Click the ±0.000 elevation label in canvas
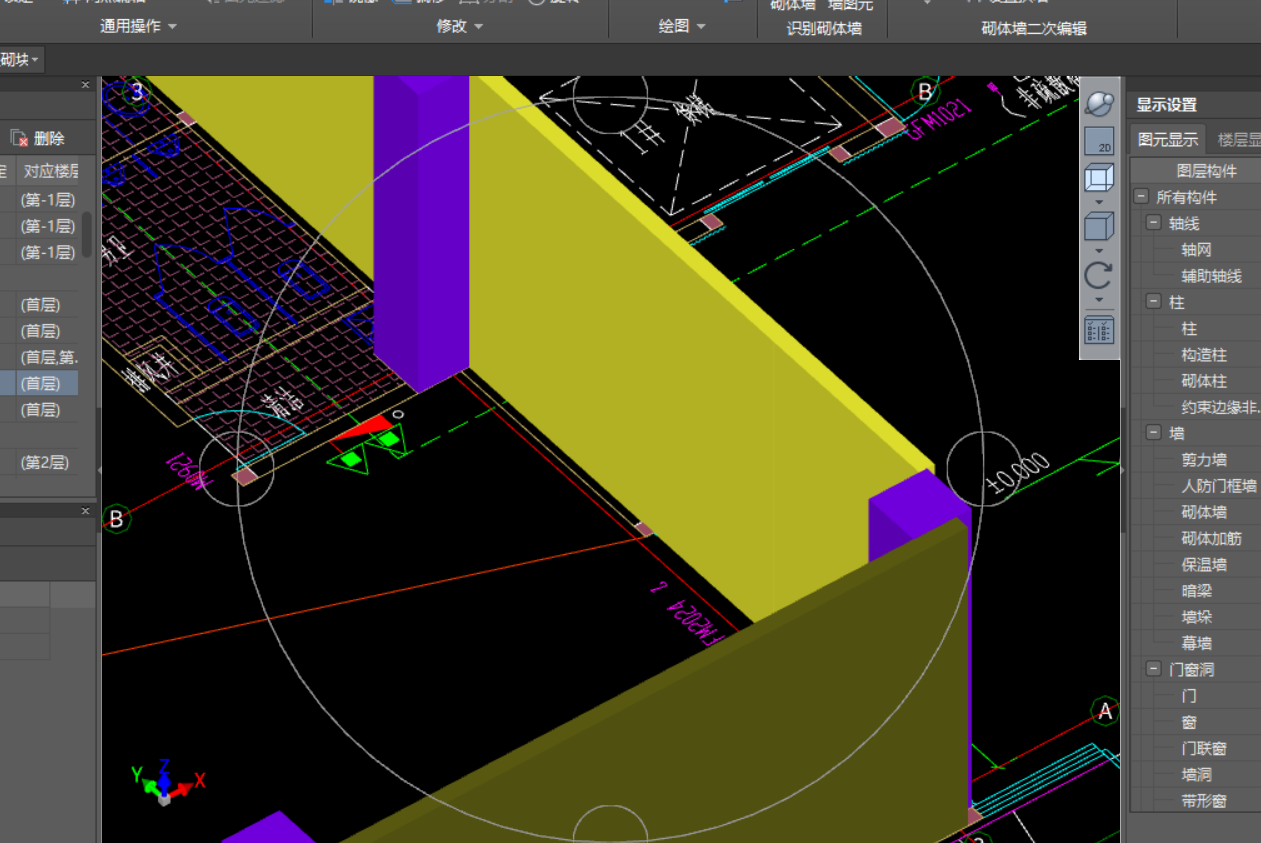Image resolution: width=1261 pixels, height=843 pixels. [1018, 475]
